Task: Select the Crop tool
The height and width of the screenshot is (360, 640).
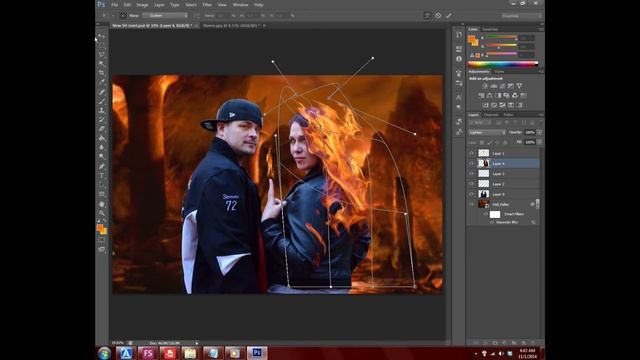Action: 102,73
